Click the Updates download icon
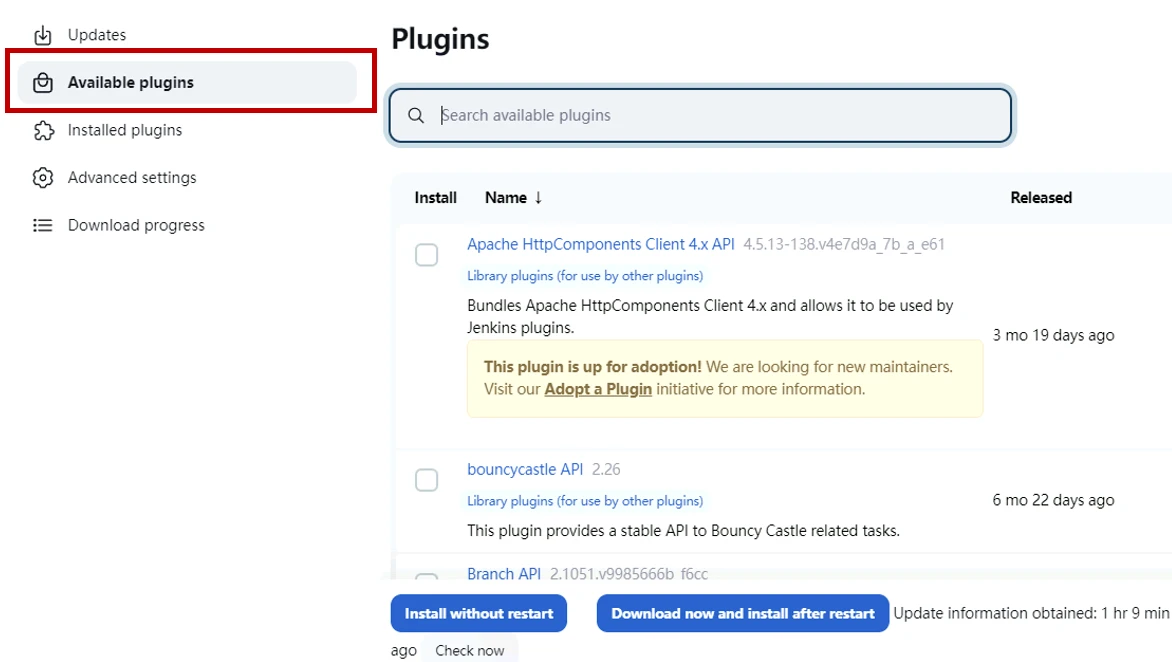Screen dimensions: 1172x662 [42, 35]
